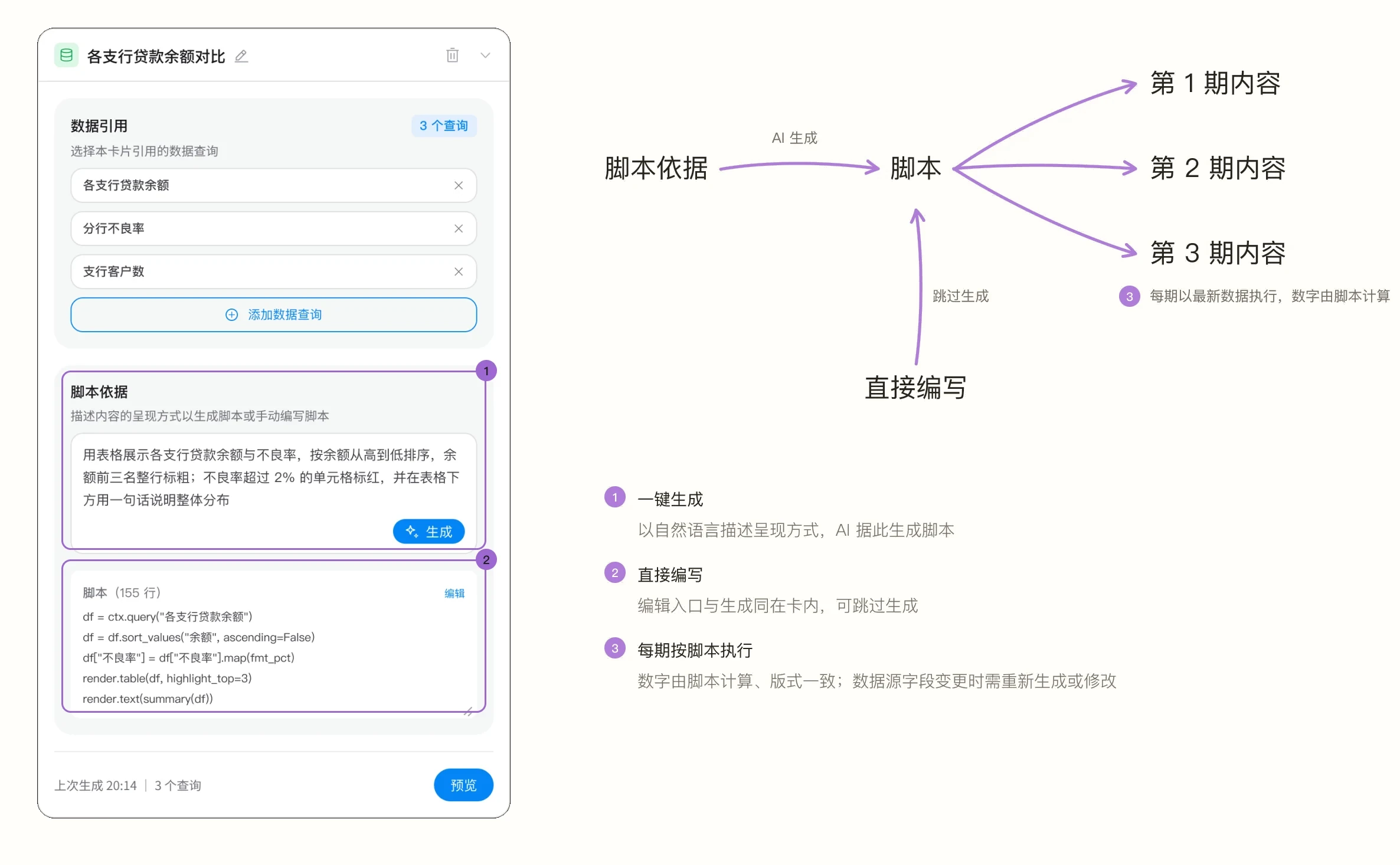Click the 上次生成 20:14 status text
1400x865 pixels.
pyautogui.click(x=96, y=785)
